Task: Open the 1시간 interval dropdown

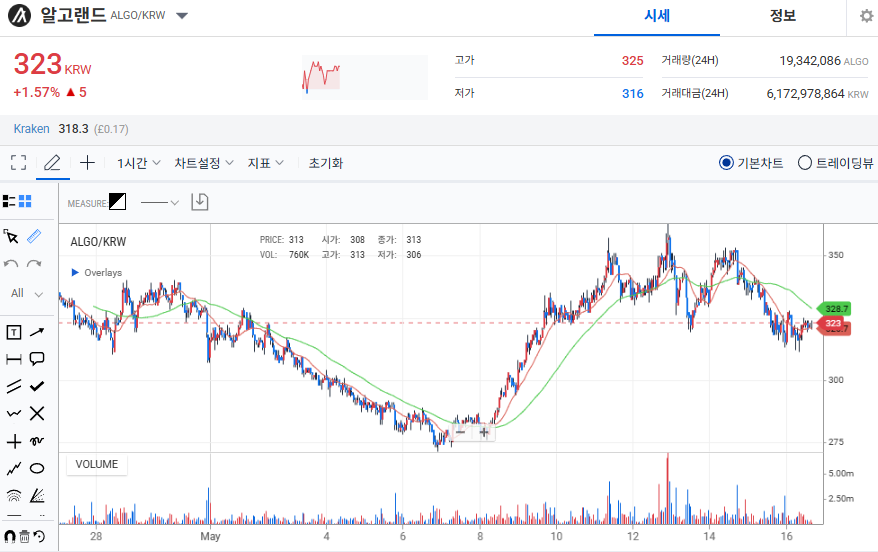Action: (x=139, y=163)
